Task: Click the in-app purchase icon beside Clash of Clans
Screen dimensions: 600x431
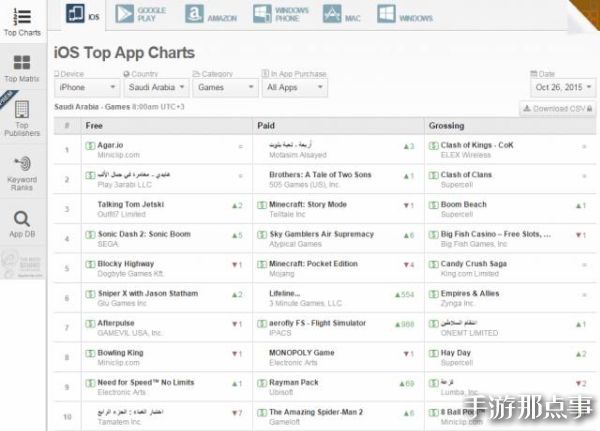Action: tap(433, 175)
